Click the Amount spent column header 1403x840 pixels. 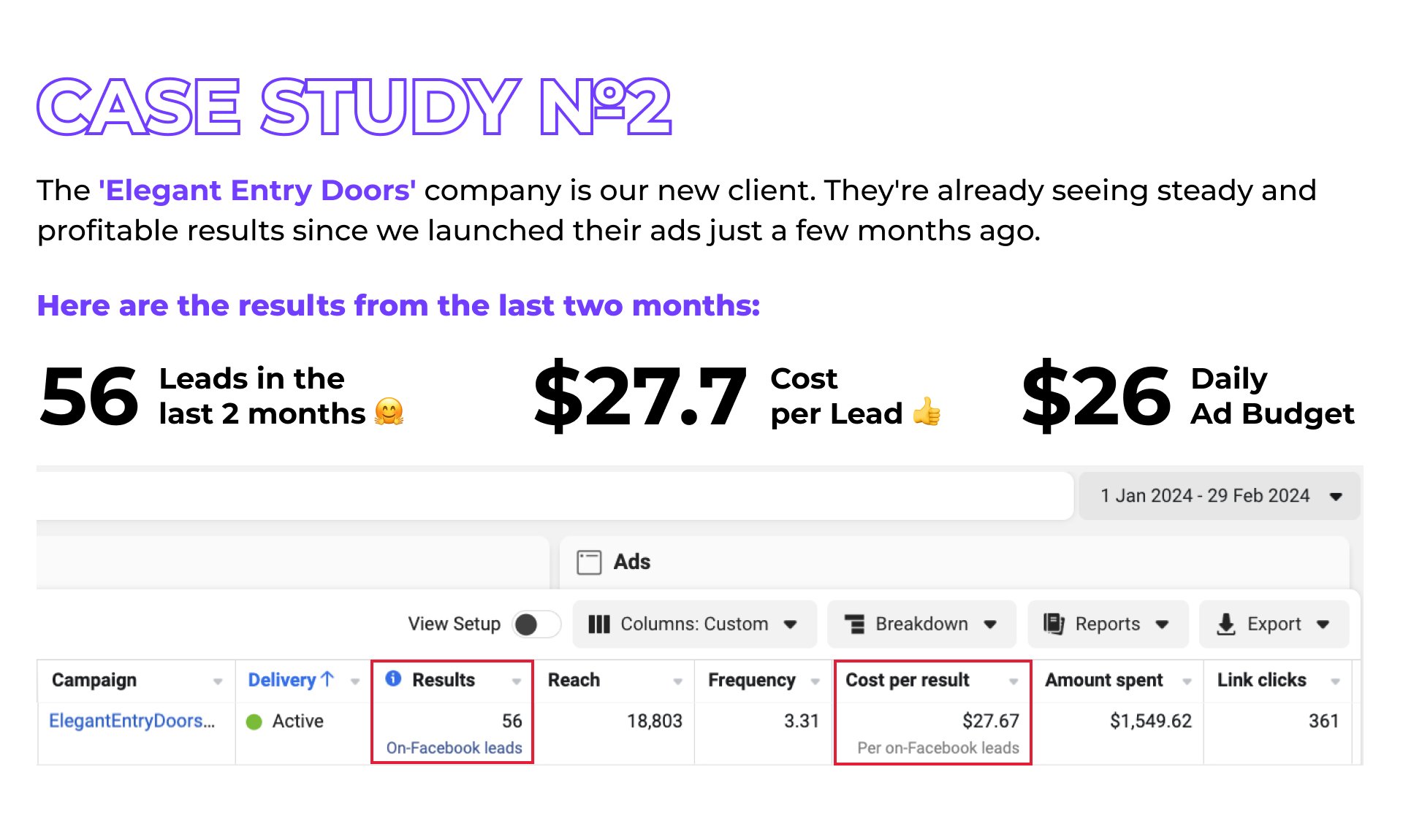click(x=1103, y=680)
